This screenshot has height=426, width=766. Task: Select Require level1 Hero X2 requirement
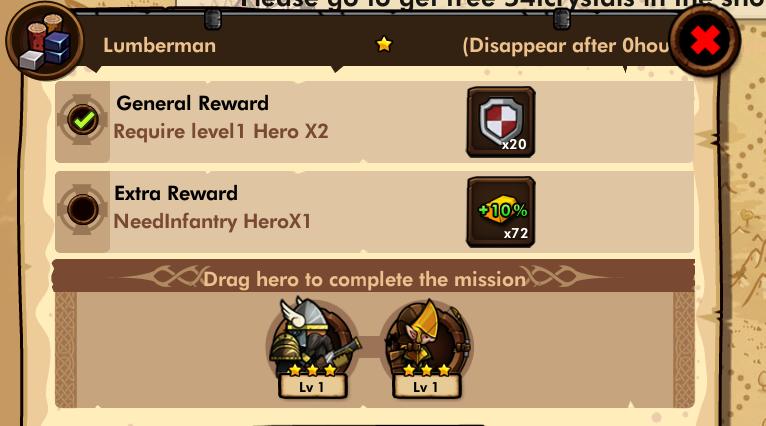pyautogui.click(x=221, y=131)
